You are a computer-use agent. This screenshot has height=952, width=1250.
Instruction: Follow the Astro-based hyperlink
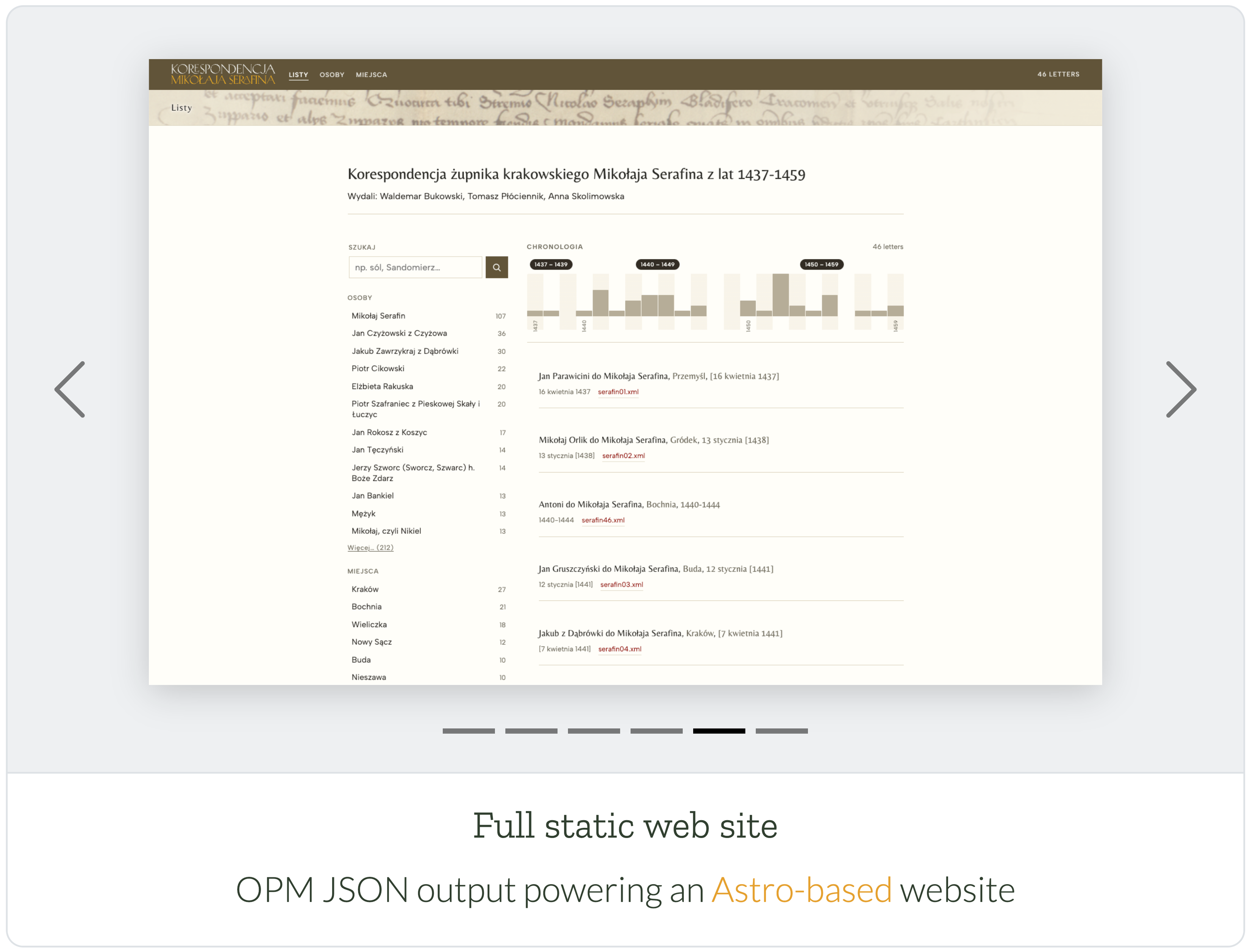(802, 890)
